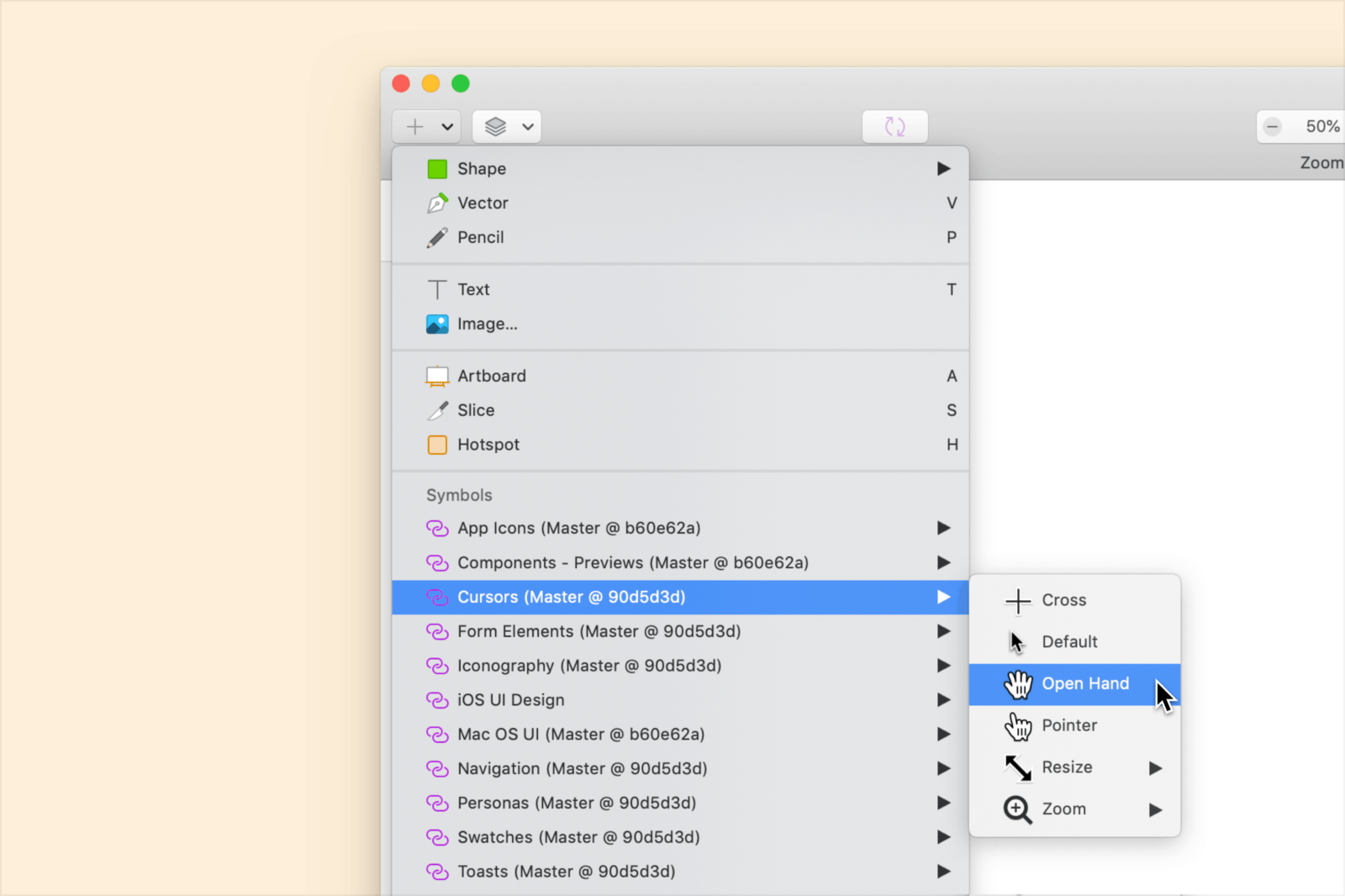The width and height of the screenshot is (1345, 896).
Task: Choose the Hotspot menu item
Action: [681, 445]
